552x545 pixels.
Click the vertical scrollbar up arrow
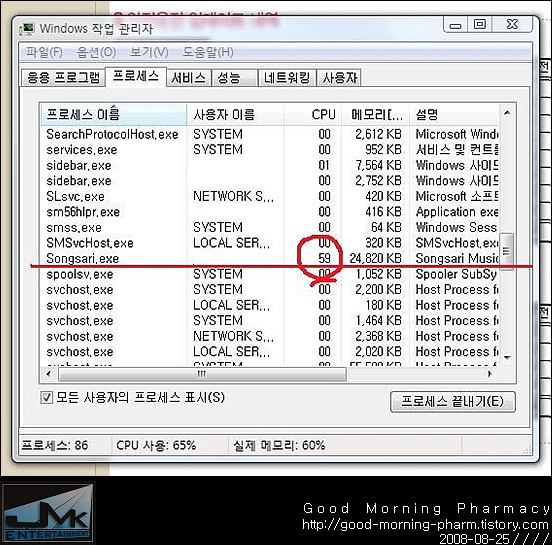[x=507, y=113]
